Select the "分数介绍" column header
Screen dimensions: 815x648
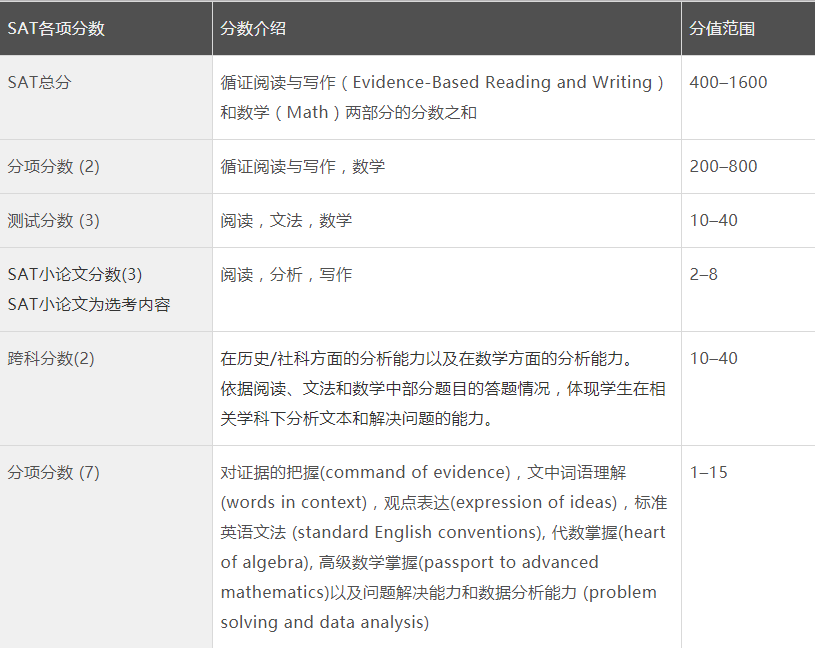pos(253,28)
